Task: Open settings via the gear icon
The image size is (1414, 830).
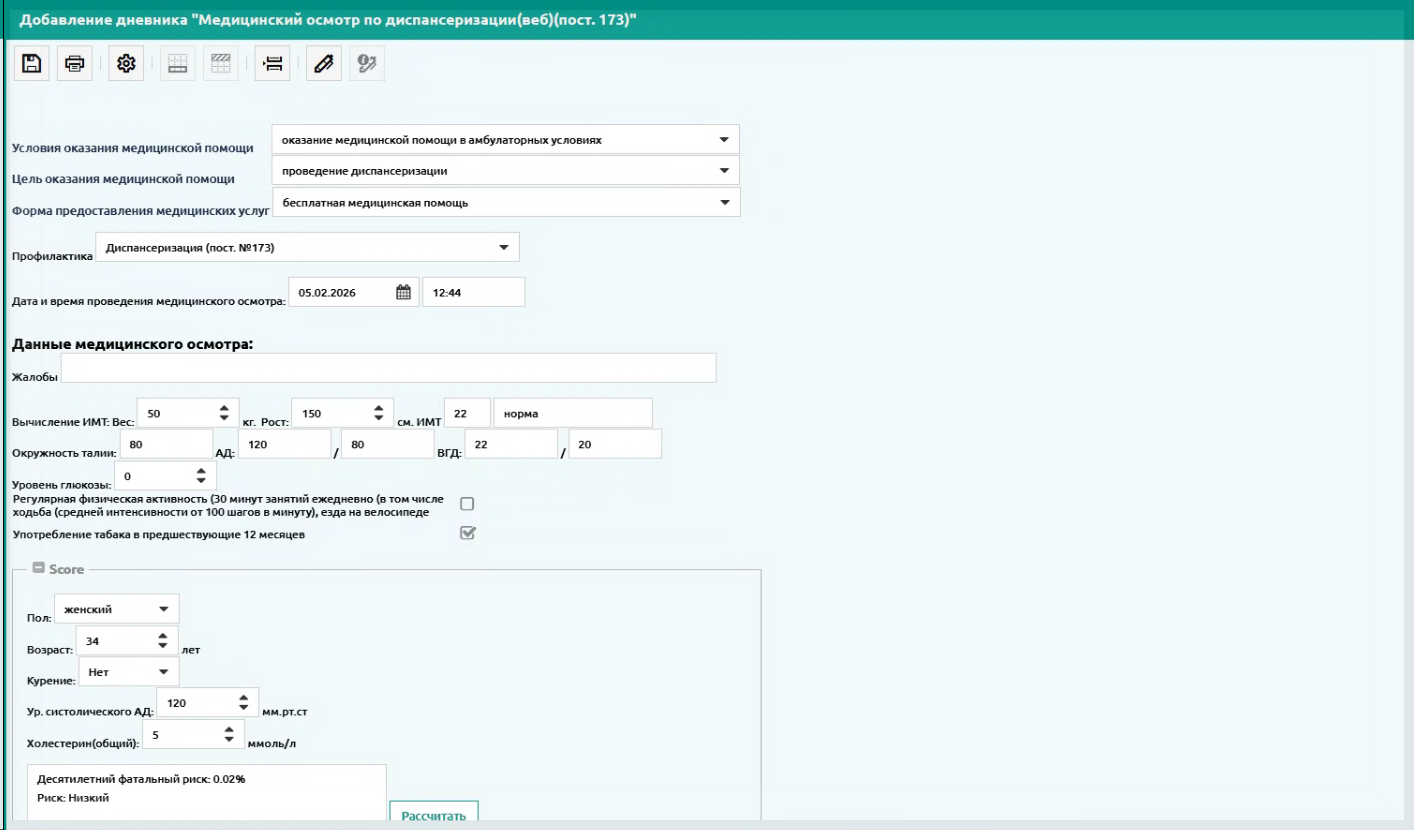Action: point(126,64)
